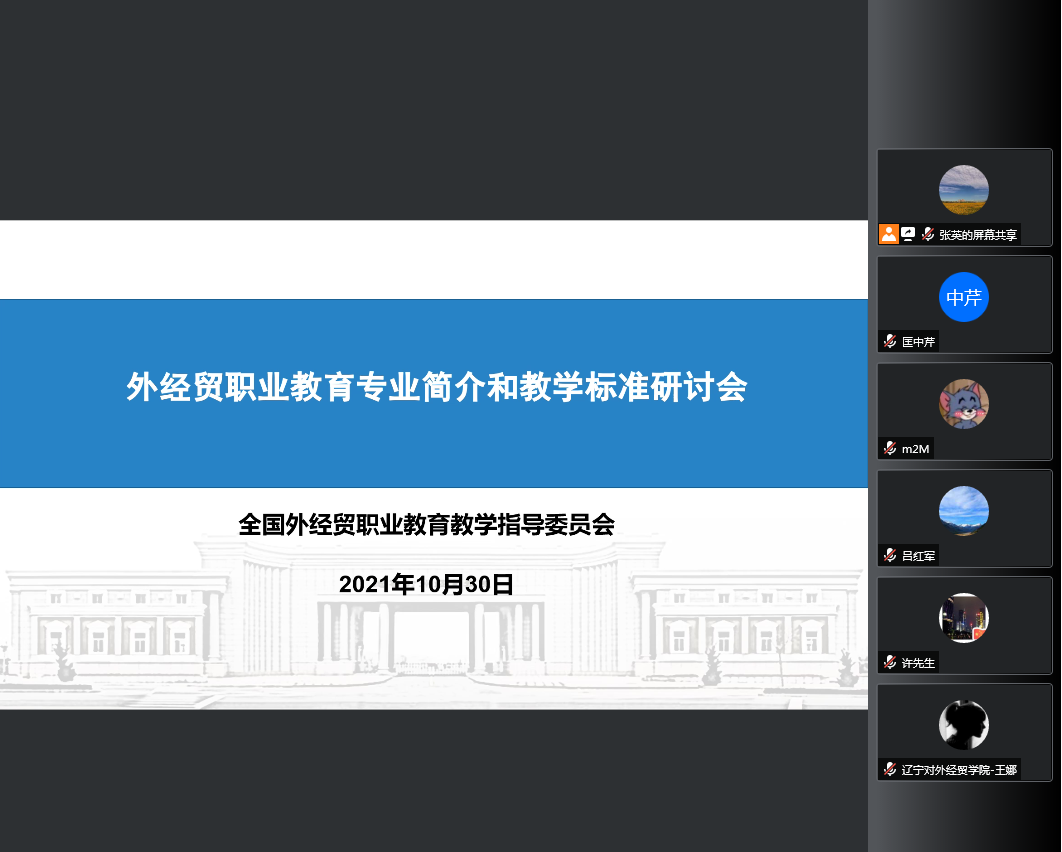Select the name label 张英的屏幕共享
The width and height of the screenshot is (1062, 852).
tap(977, 235)
